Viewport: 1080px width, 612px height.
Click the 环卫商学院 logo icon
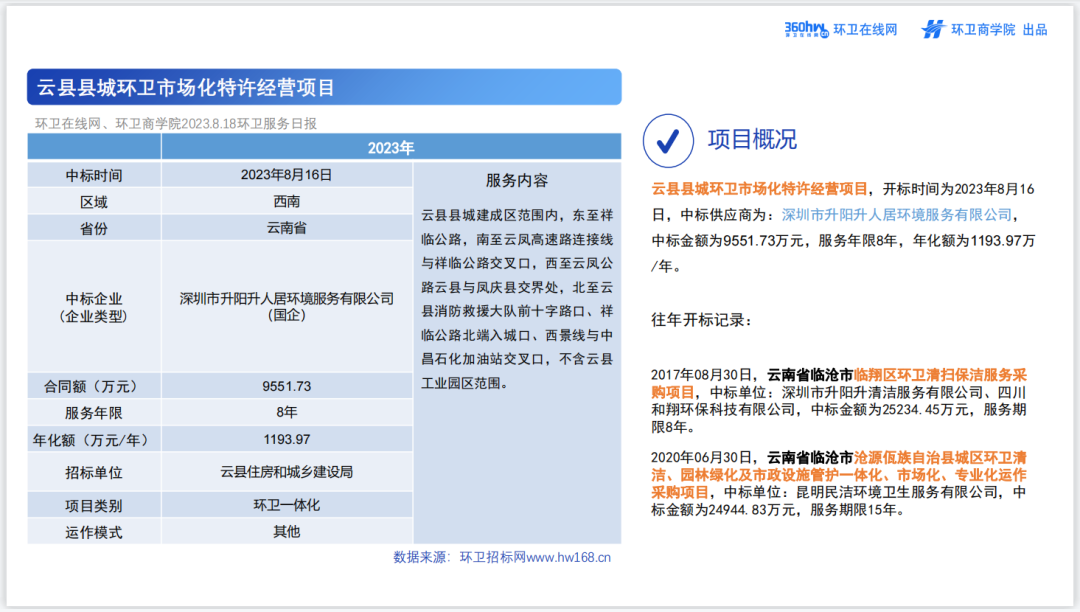[933, 30]
